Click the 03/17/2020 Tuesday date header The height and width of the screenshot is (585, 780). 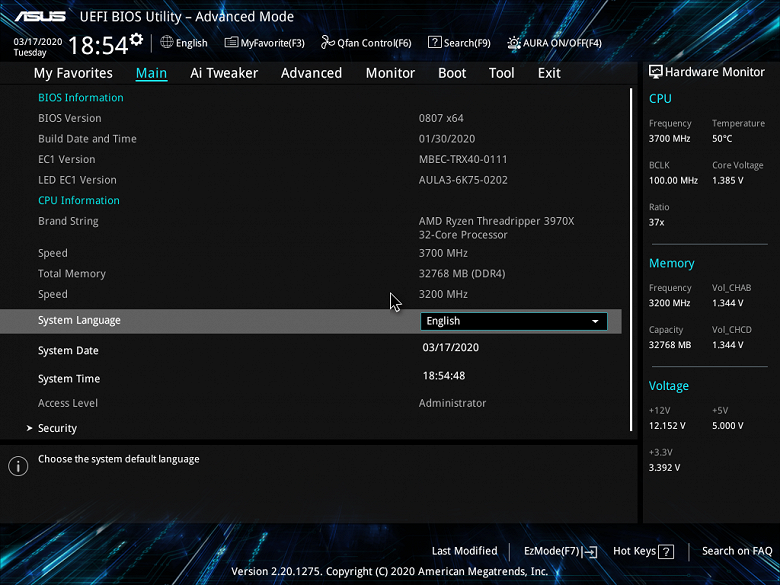click(x=37, y=47)
